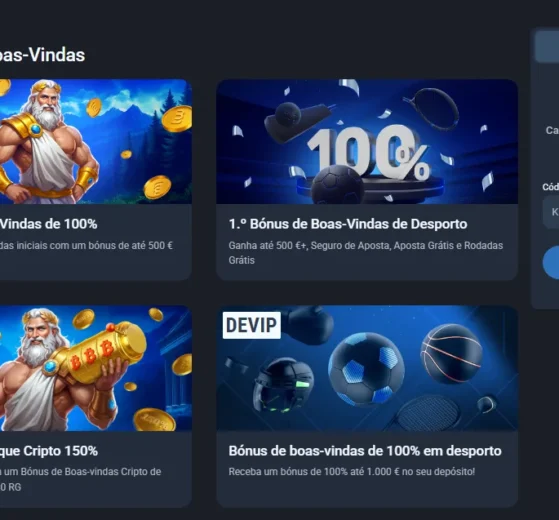Open the Zeus 100% welcome bonus banner
Screen dimensions: 559x520
click(96, 141)
